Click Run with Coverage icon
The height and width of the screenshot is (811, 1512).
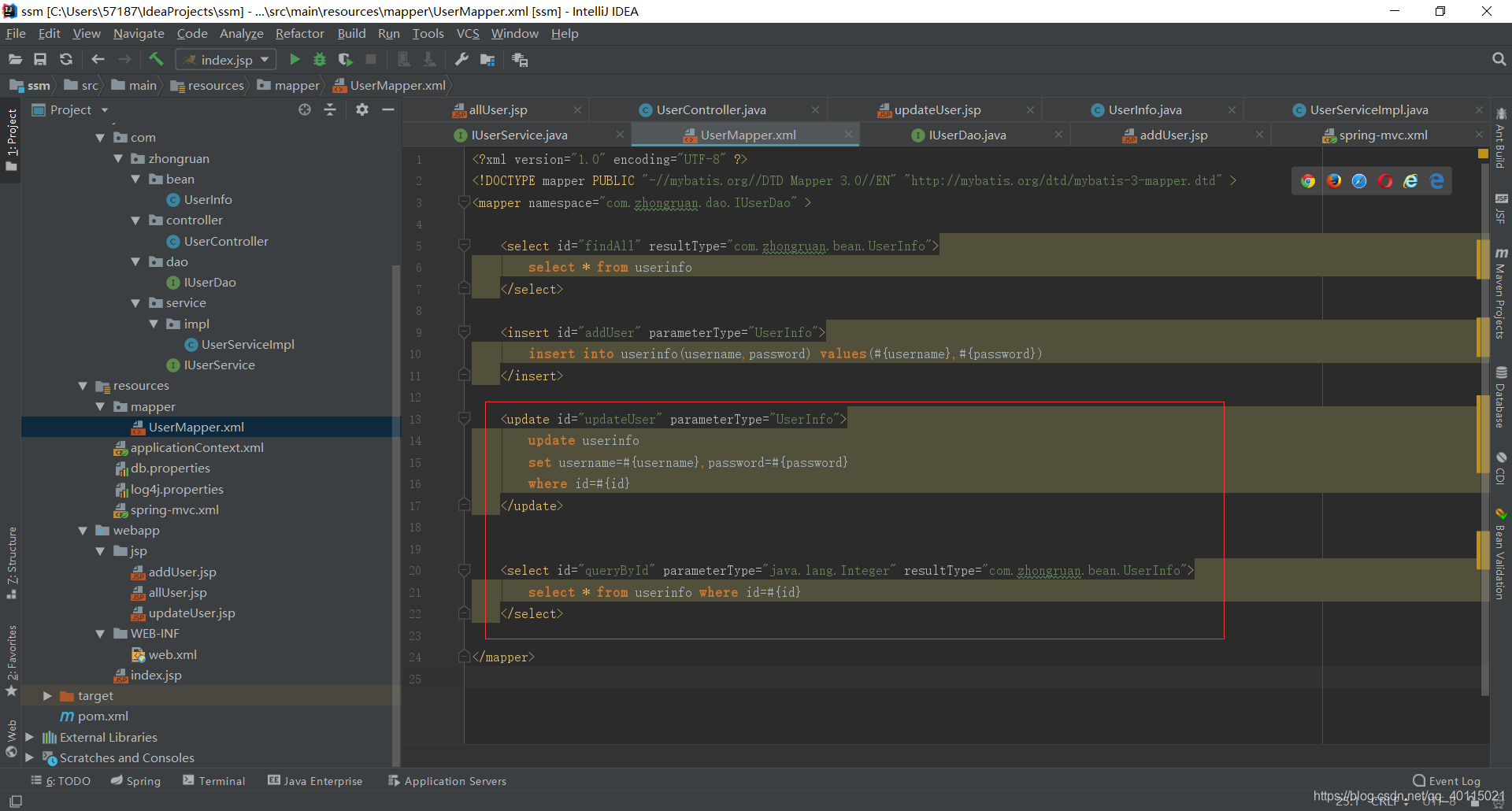point(346,59)
